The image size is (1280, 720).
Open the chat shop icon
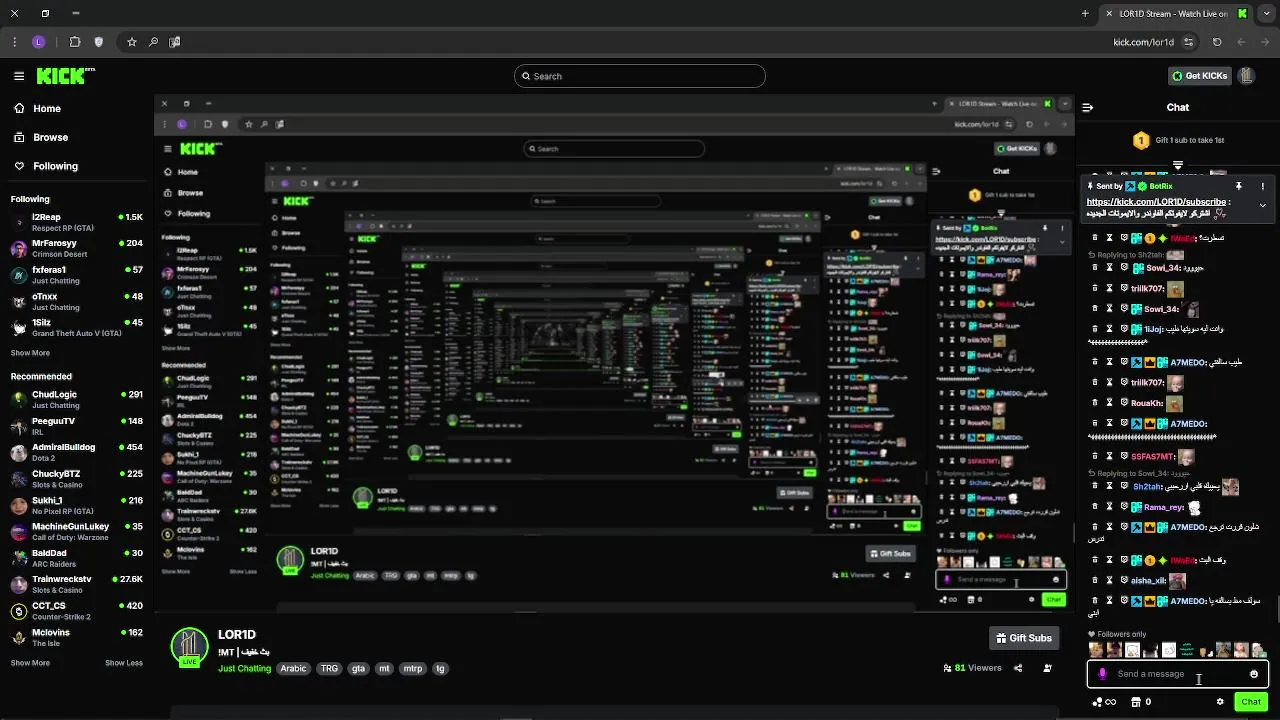point(1135,702)
